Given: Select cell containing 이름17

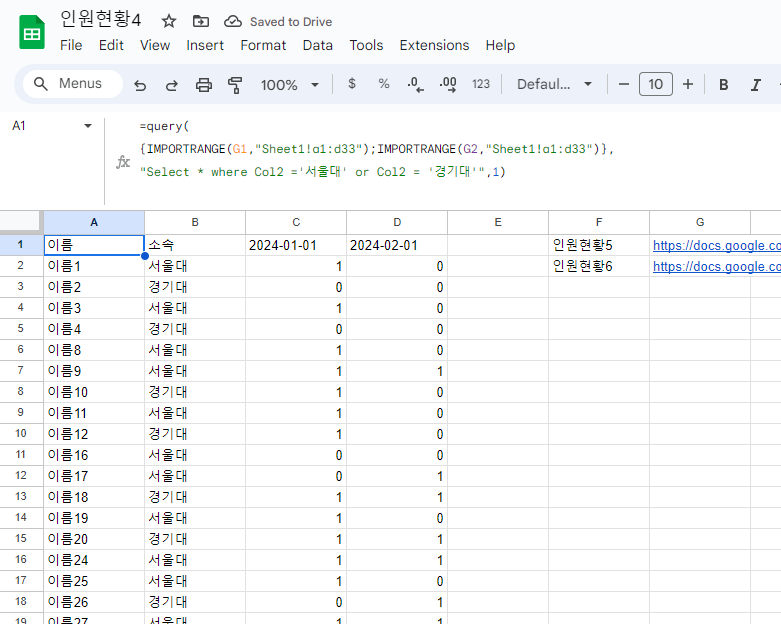Looking at the screenshot, I should coord(94,476).
